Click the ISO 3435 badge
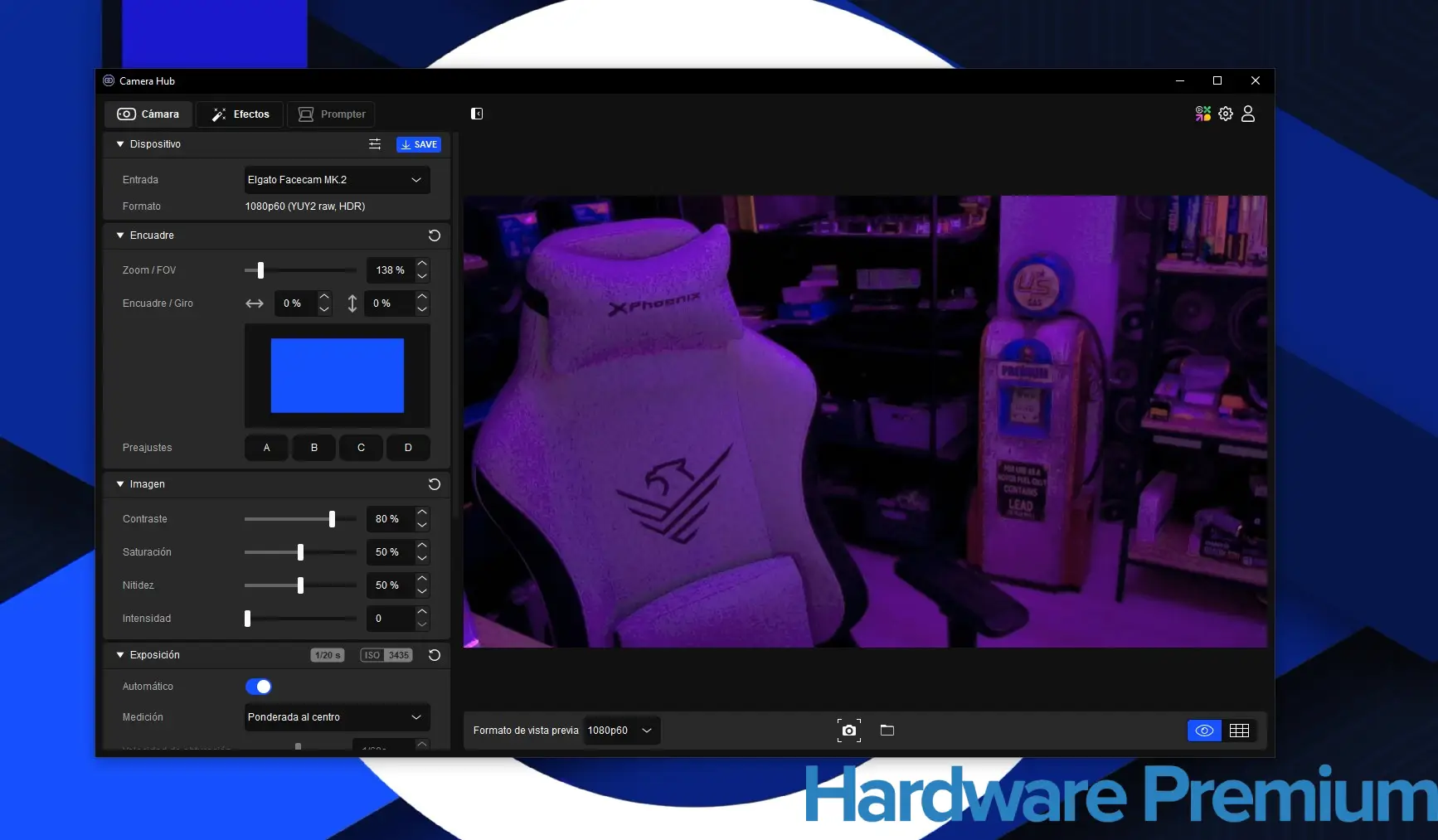The height and width of the screenshot is (840, 1438). point(386,655)
